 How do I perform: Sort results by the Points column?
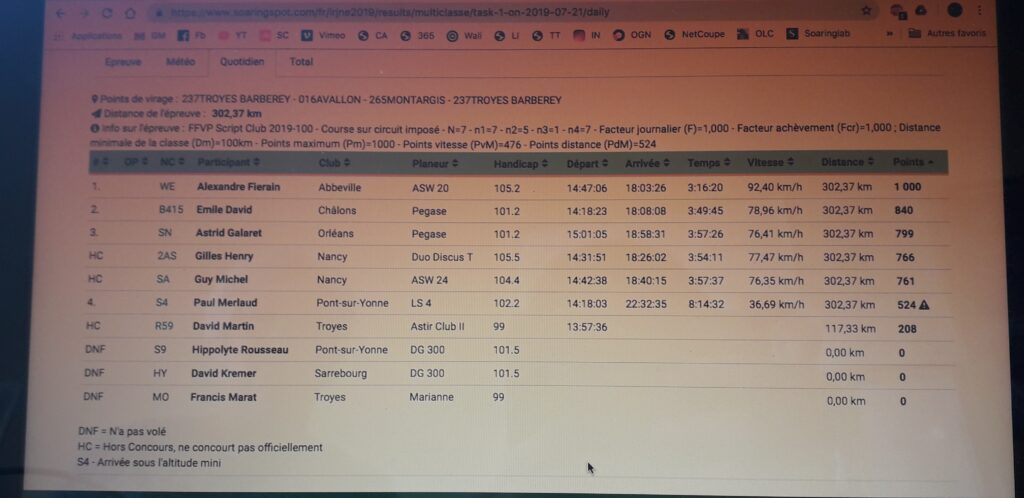(x=908, y=162)
